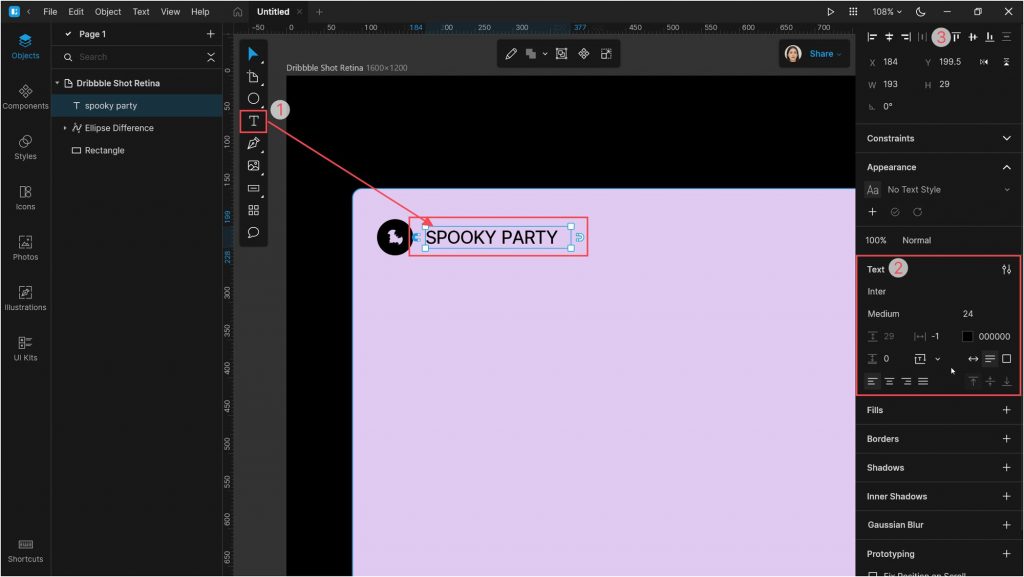Click the pencil Edit icon in top toolbar
The image size is (1024, 577).
click(511, 54)
